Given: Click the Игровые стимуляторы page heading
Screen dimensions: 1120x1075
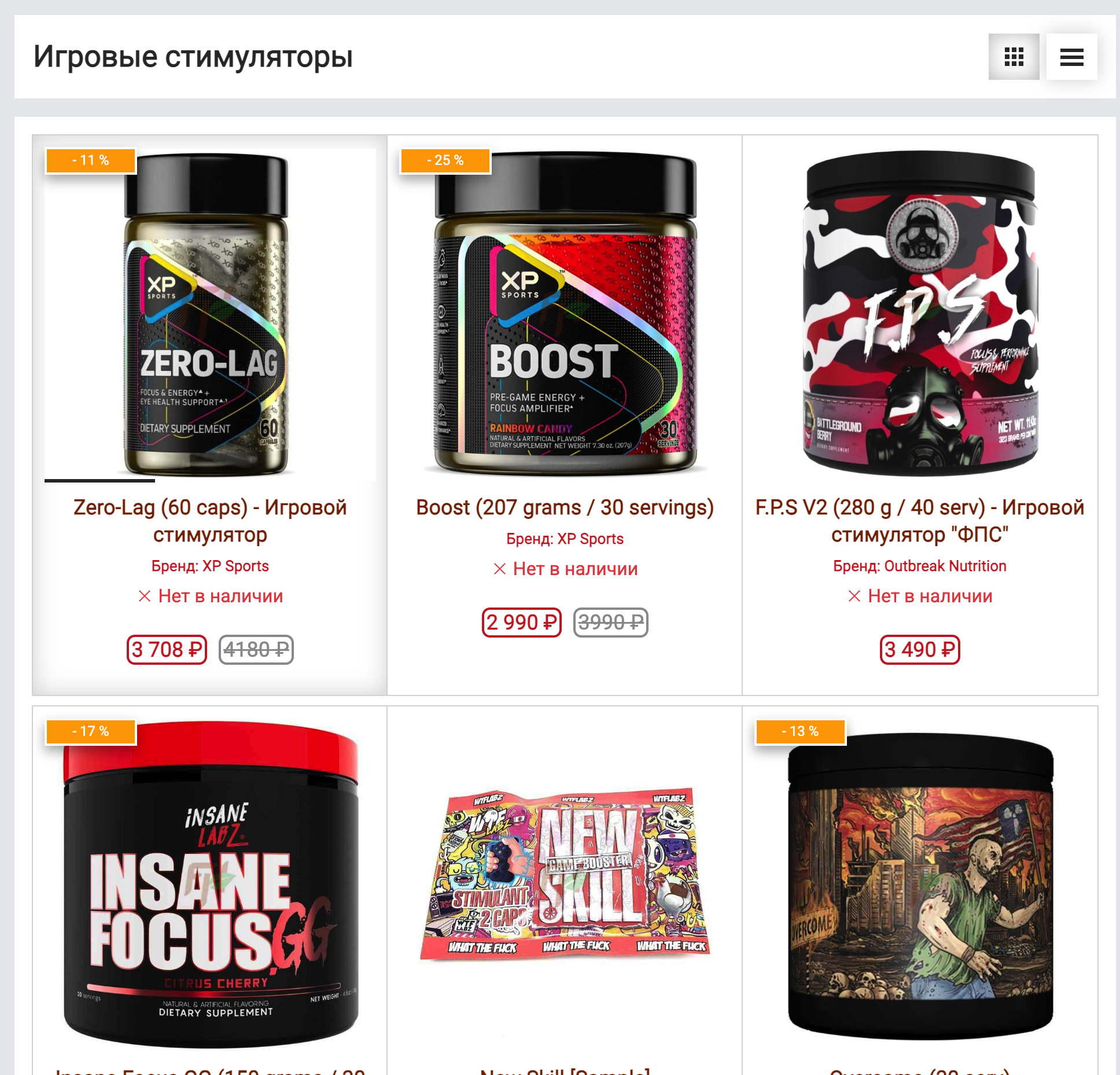Looking at the screenshot, I should [x=193, y=57].
